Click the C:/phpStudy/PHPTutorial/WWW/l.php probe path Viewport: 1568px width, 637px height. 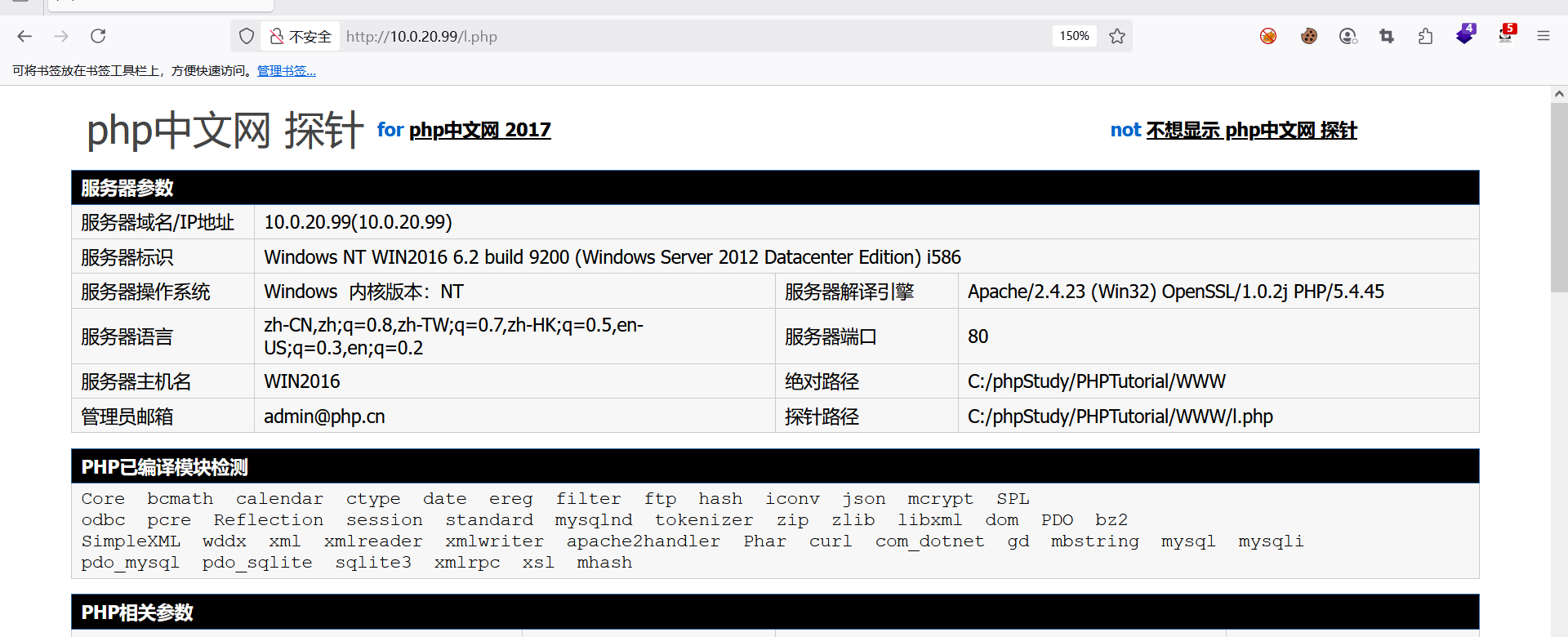click(x=1120, y=416)
